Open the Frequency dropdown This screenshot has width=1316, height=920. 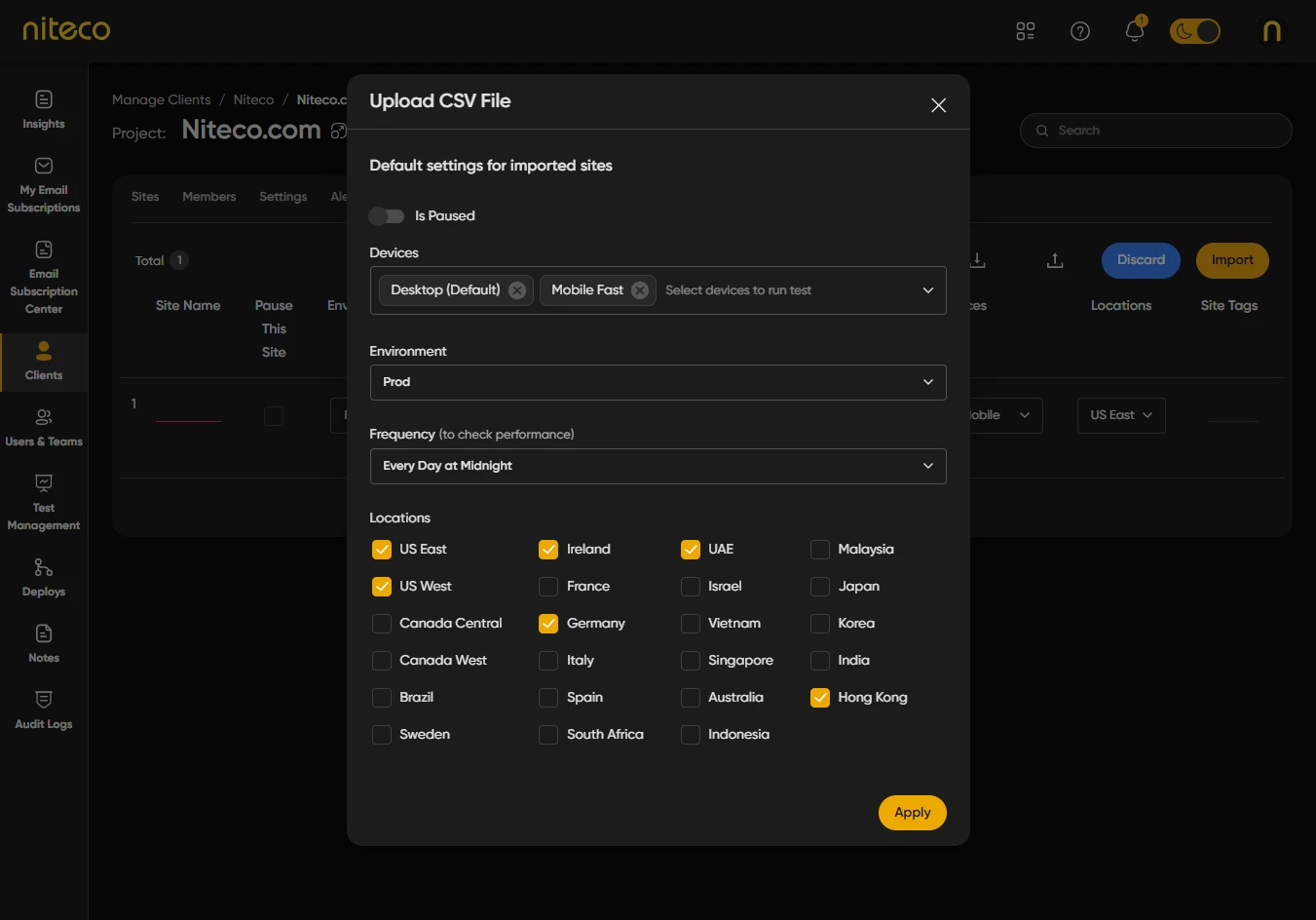658,466
